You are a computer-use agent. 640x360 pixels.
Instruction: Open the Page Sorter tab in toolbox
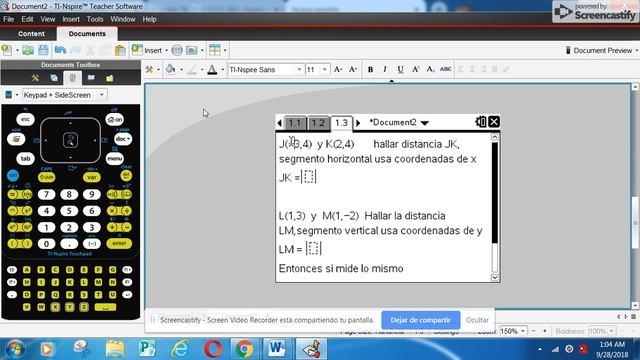coord(54,78)
